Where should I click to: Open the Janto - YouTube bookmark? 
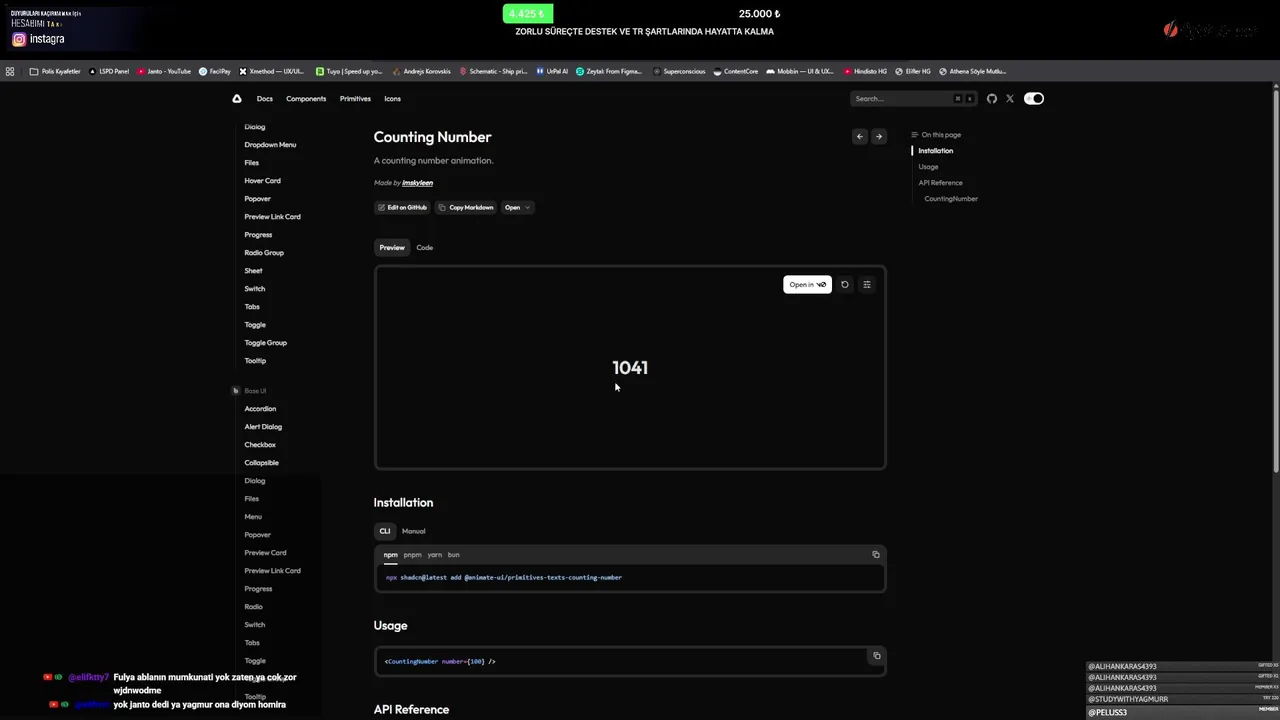164,71
